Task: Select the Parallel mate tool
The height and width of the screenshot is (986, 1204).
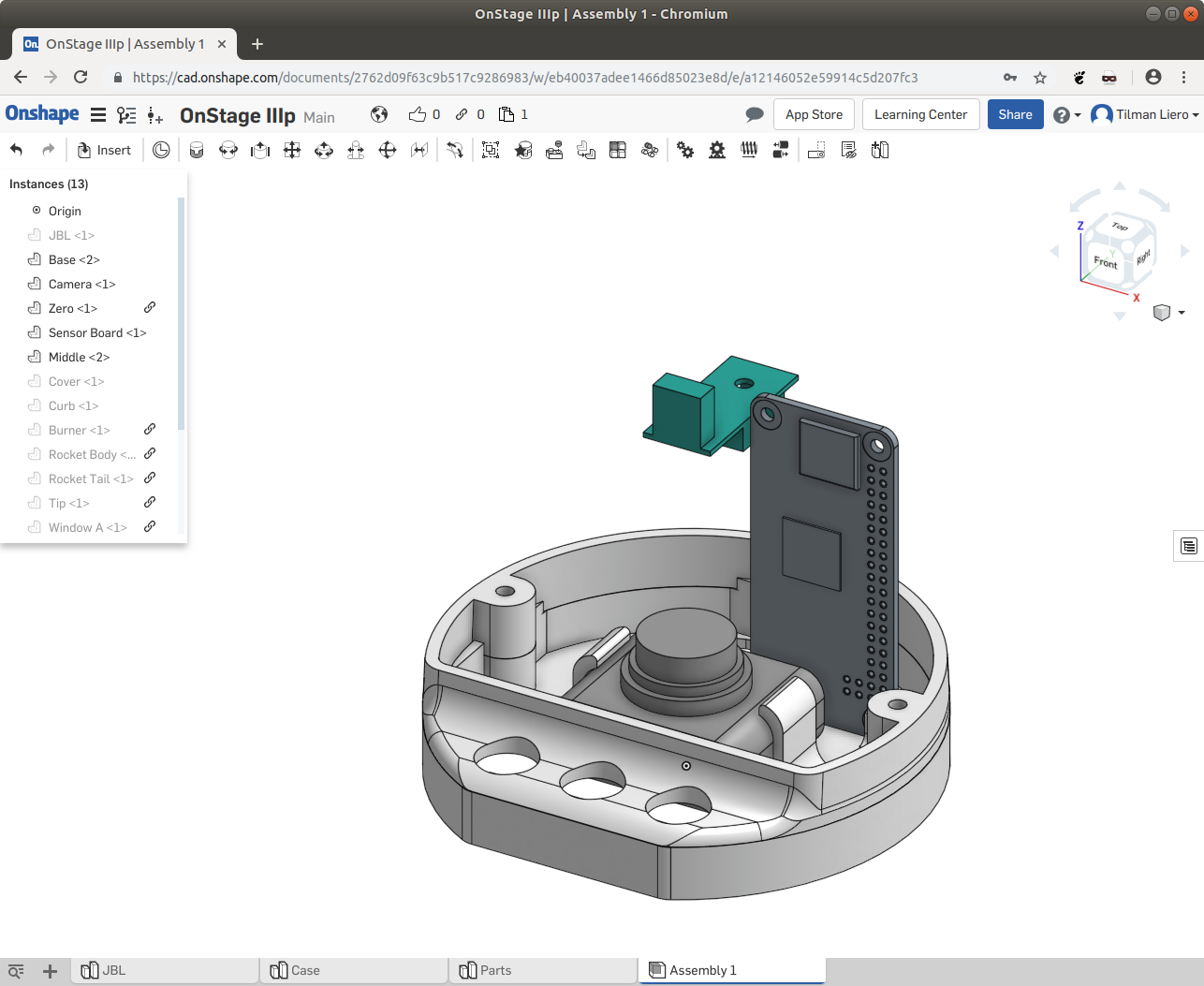Action: (x=419, y=150)
